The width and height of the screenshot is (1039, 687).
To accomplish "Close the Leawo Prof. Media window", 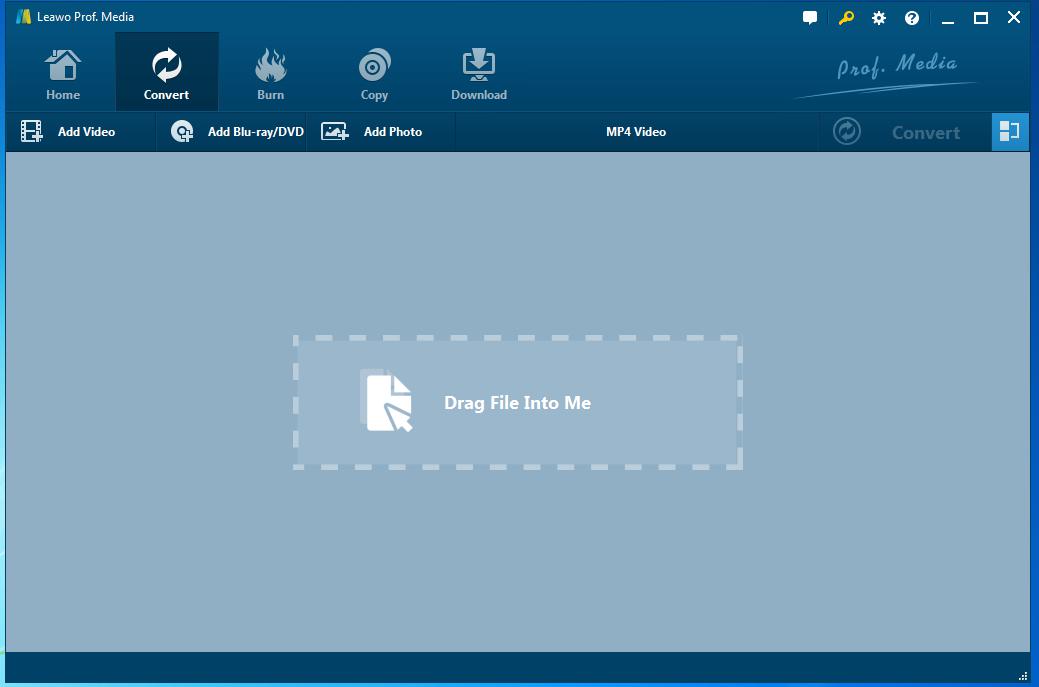I will [x=1014, y=17].
